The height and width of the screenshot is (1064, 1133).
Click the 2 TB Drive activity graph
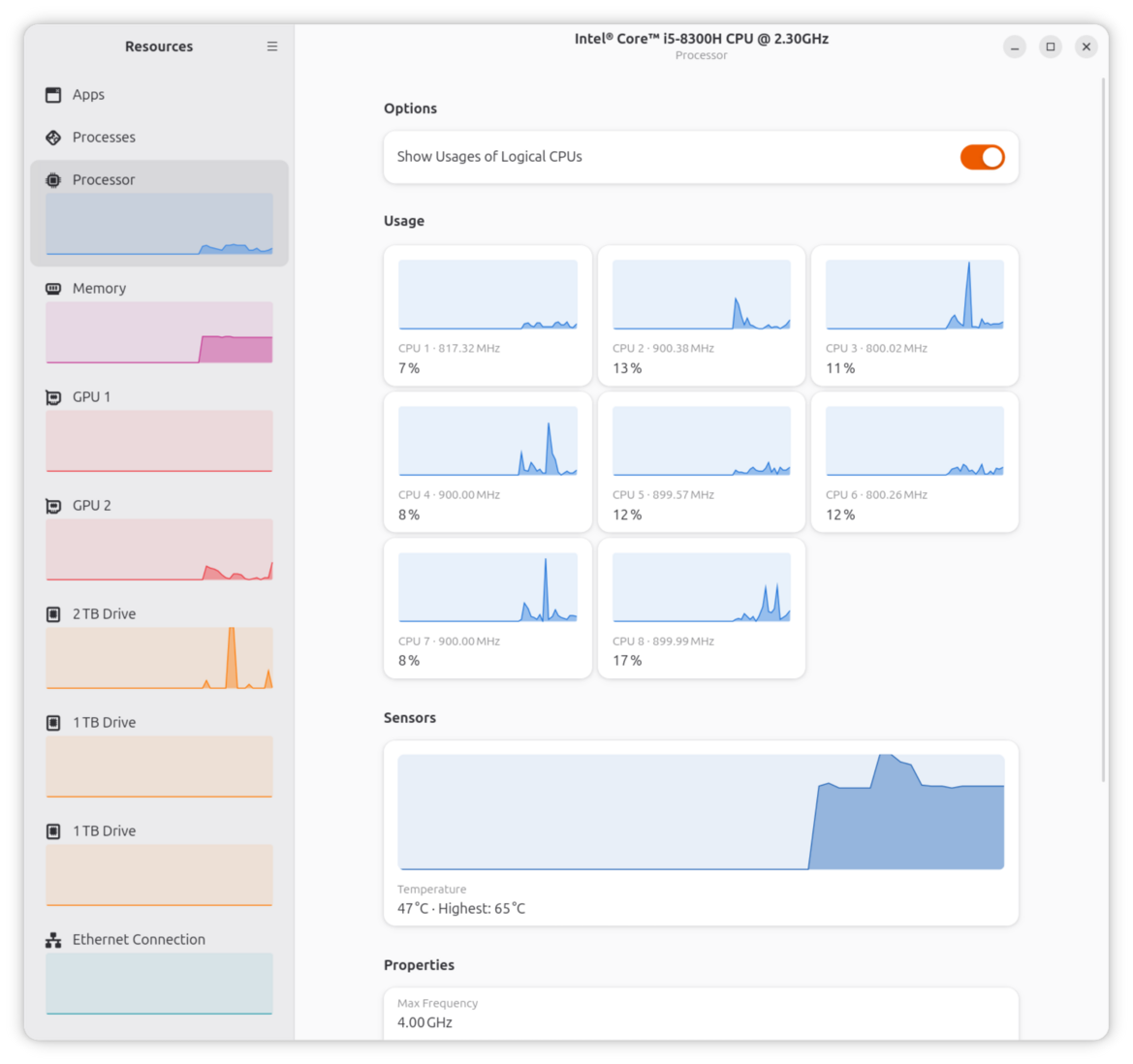coord(159,658)
